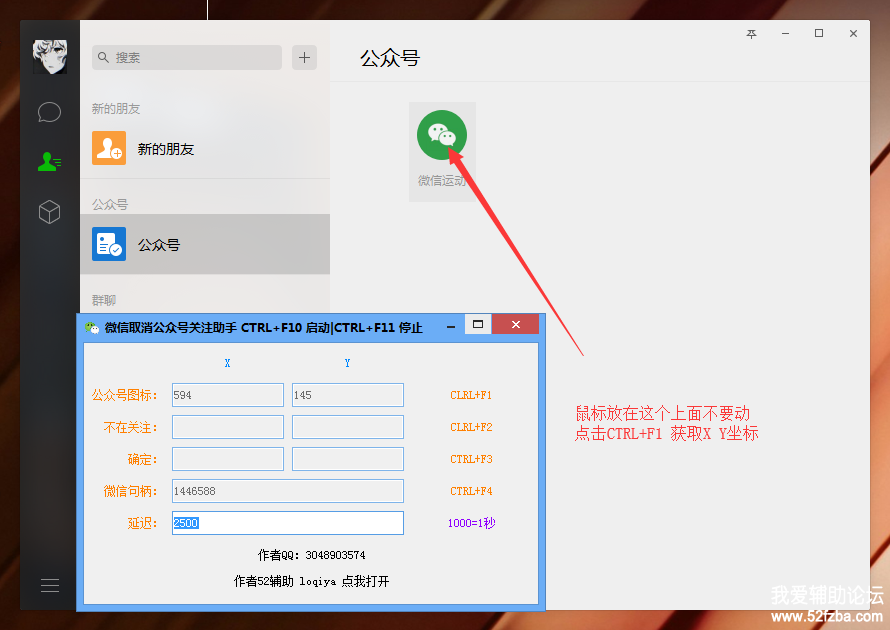Open the hamburger settings menu in WeChat
890x630 pixels.
[50, 585]
